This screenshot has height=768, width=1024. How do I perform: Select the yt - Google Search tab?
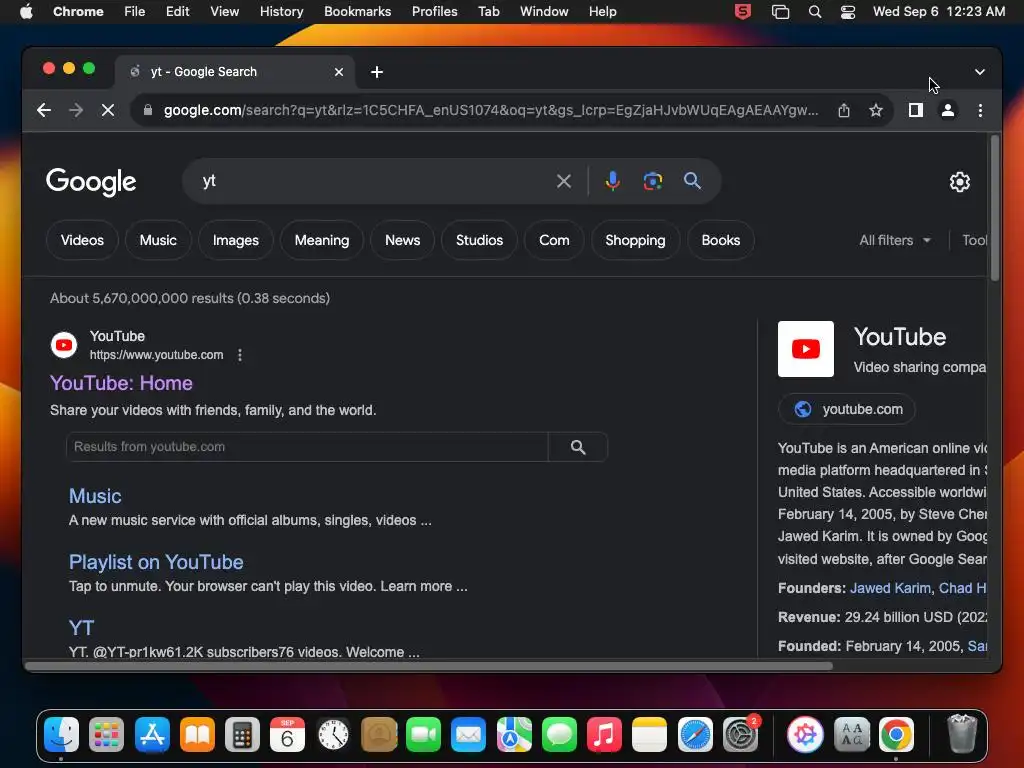pyautogui.click(x=235, y=72)
